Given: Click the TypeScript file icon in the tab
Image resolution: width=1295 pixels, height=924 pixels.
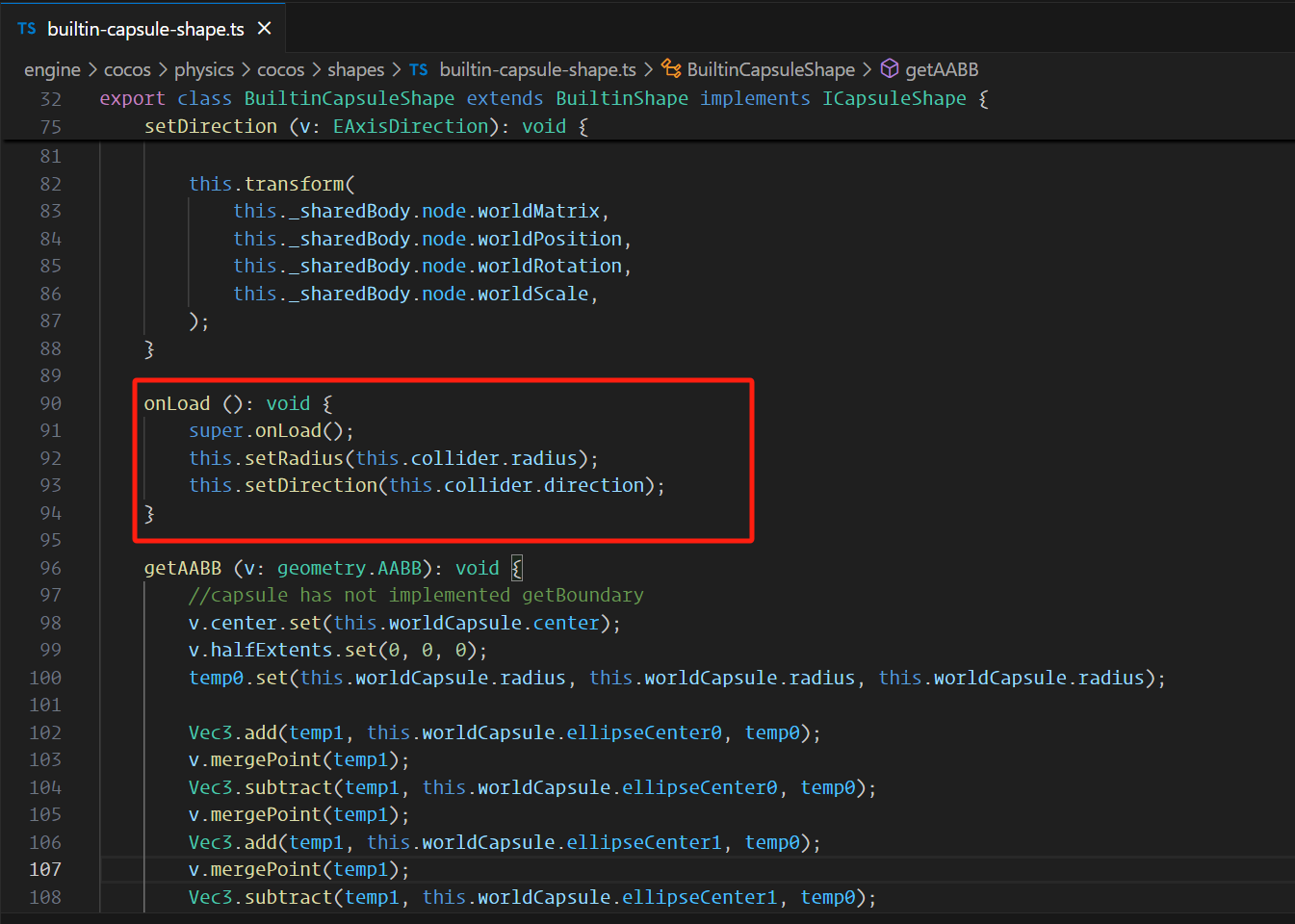Looking at the screenshot, I should 27,29.
